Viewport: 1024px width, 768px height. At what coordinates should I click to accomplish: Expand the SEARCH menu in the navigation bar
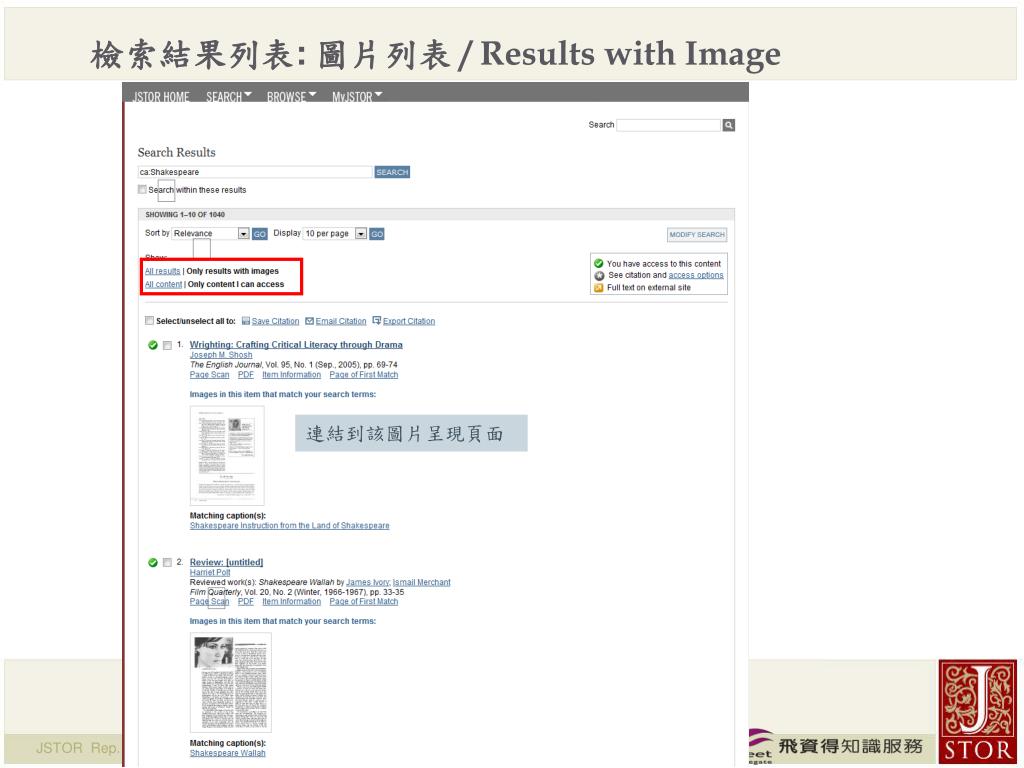click(229, 97)
